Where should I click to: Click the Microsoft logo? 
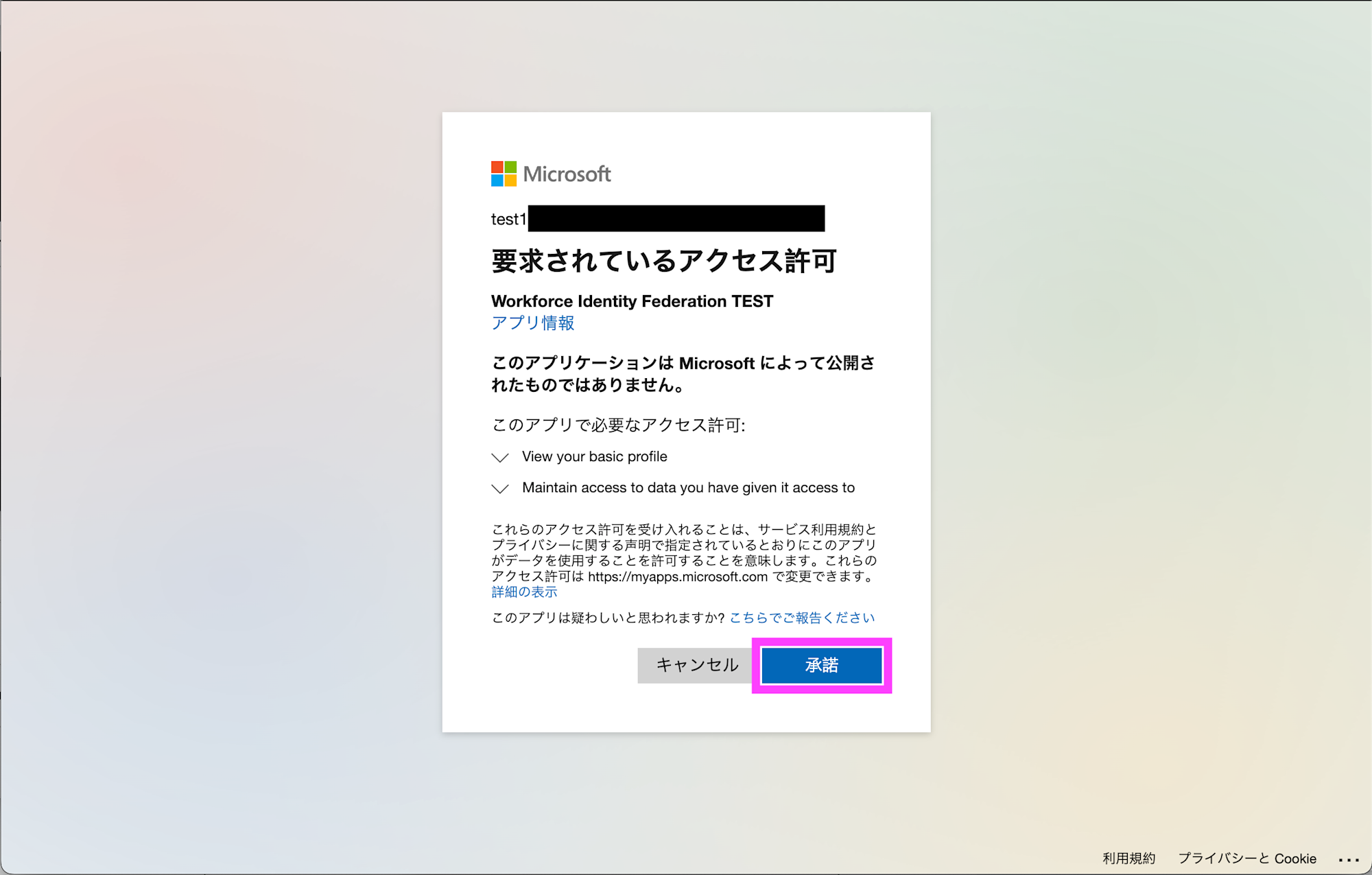point(551,174)
